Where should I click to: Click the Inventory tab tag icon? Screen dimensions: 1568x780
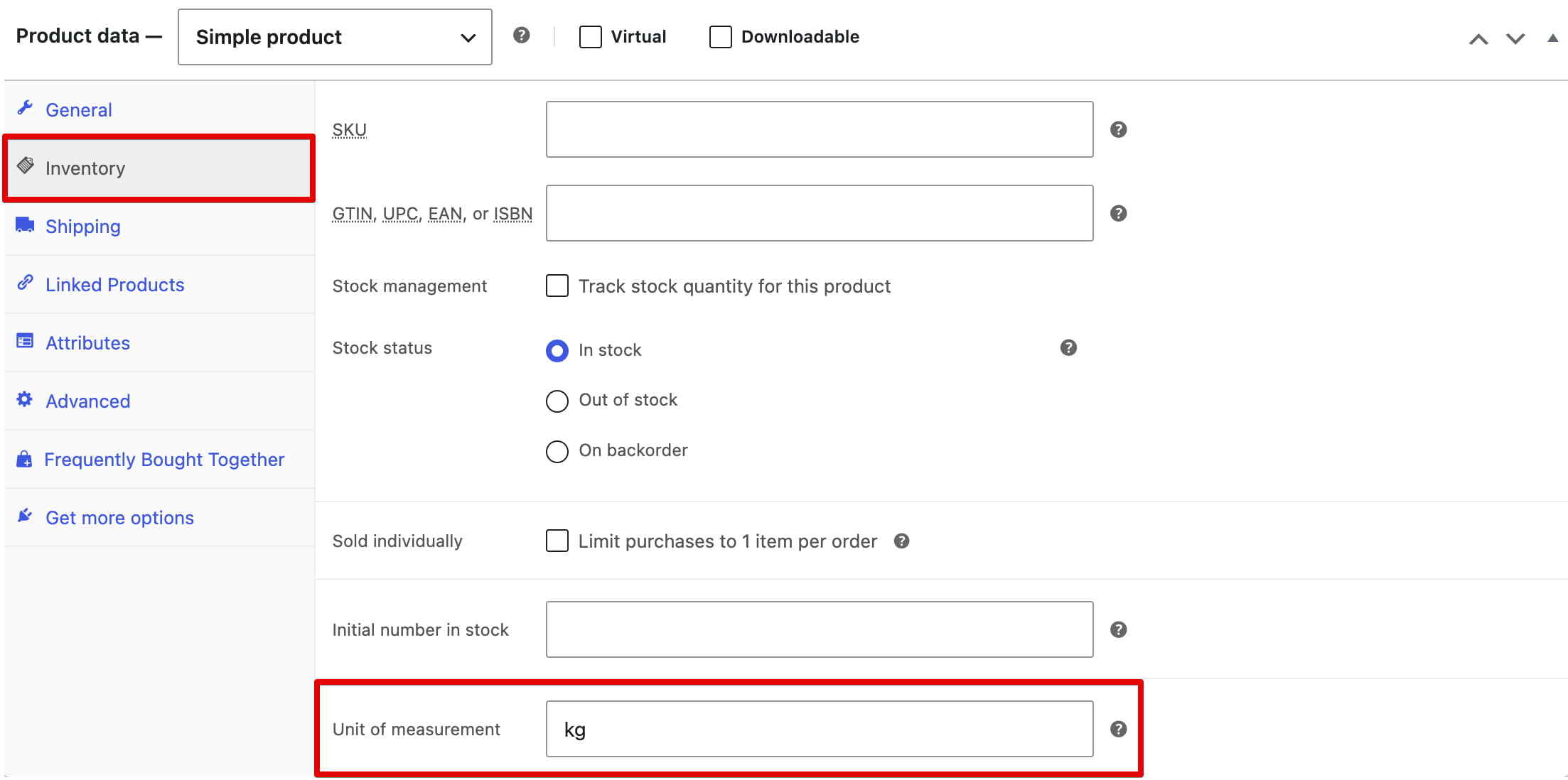(26, 166)
